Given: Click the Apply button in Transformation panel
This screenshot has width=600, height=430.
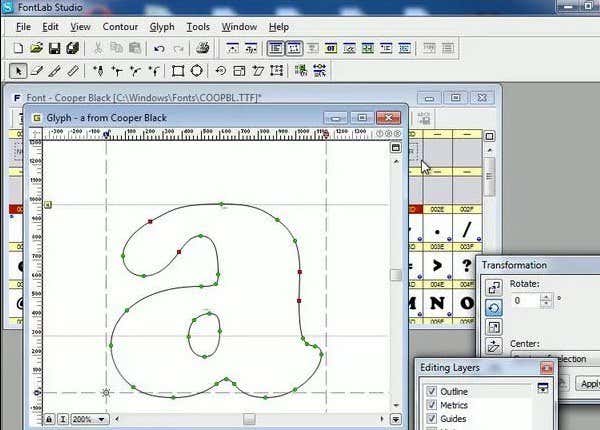Looking at the screenshot, I should point(589,384).
